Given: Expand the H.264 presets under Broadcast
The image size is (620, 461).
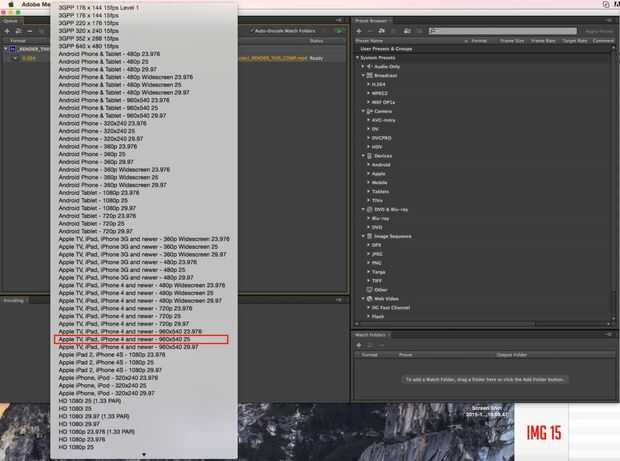Looking at the screenshot, I should click(x=368, y=84).
